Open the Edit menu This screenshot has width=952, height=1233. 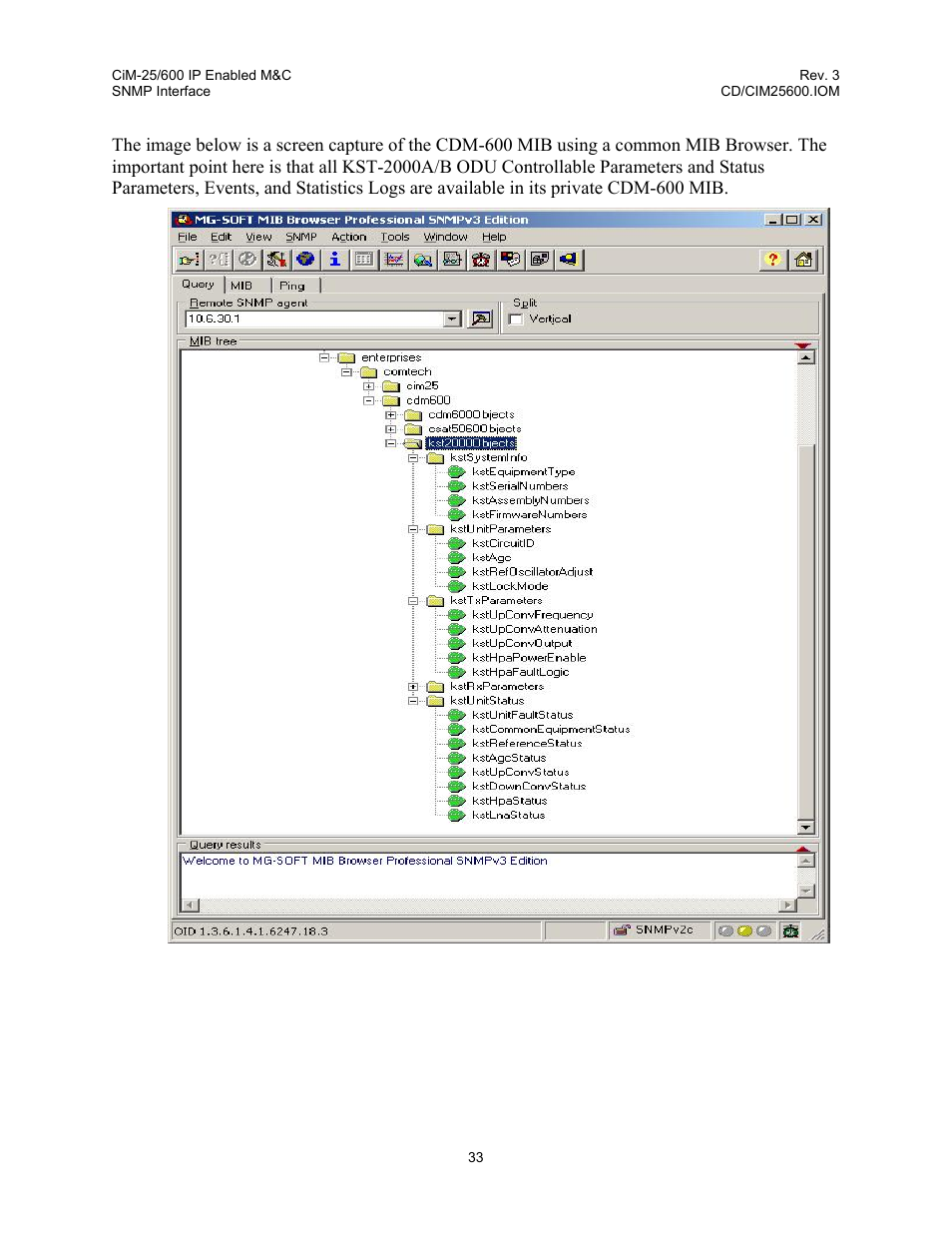point(221,238)
